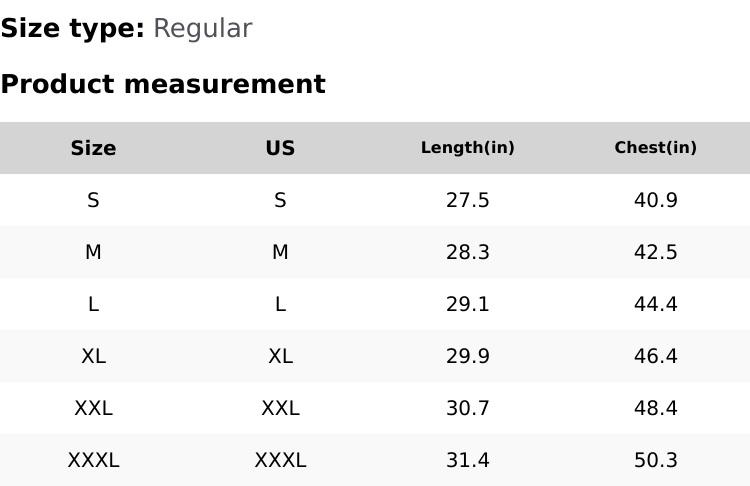Select the Chest(in) column header
750x486 pixels.
(655, 148)
